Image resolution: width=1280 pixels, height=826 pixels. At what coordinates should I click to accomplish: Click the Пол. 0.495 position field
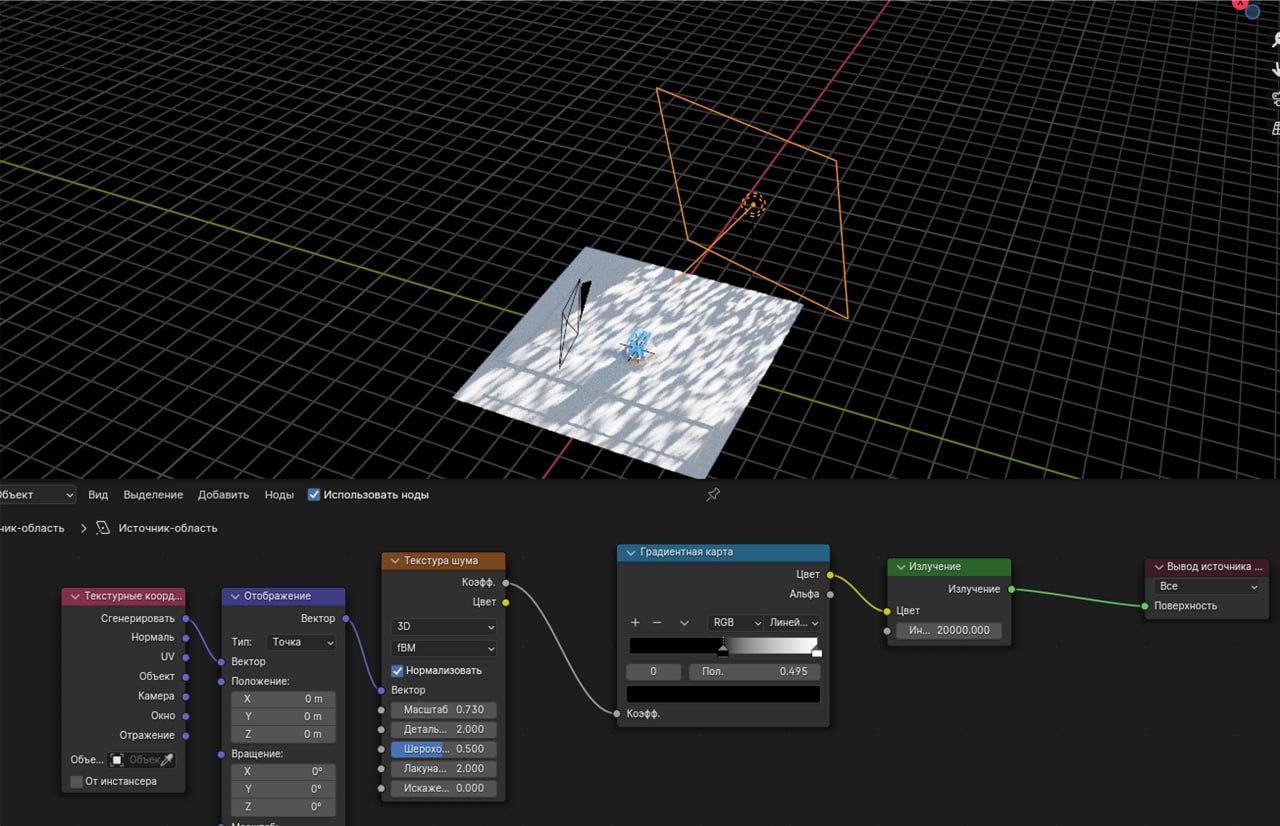[x=755, y=672]
